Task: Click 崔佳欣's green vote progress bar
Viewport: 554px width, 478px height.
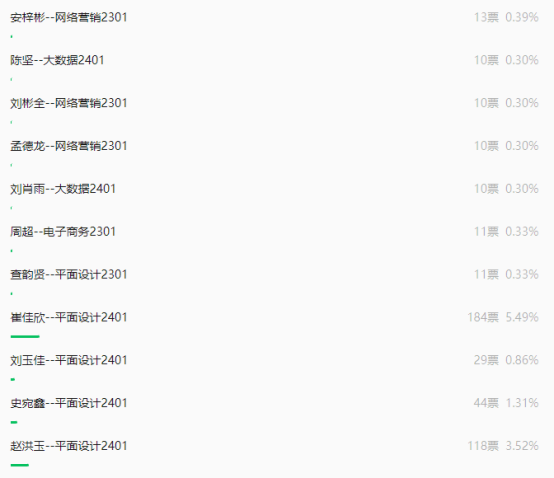Action: (x=25, y=337)
